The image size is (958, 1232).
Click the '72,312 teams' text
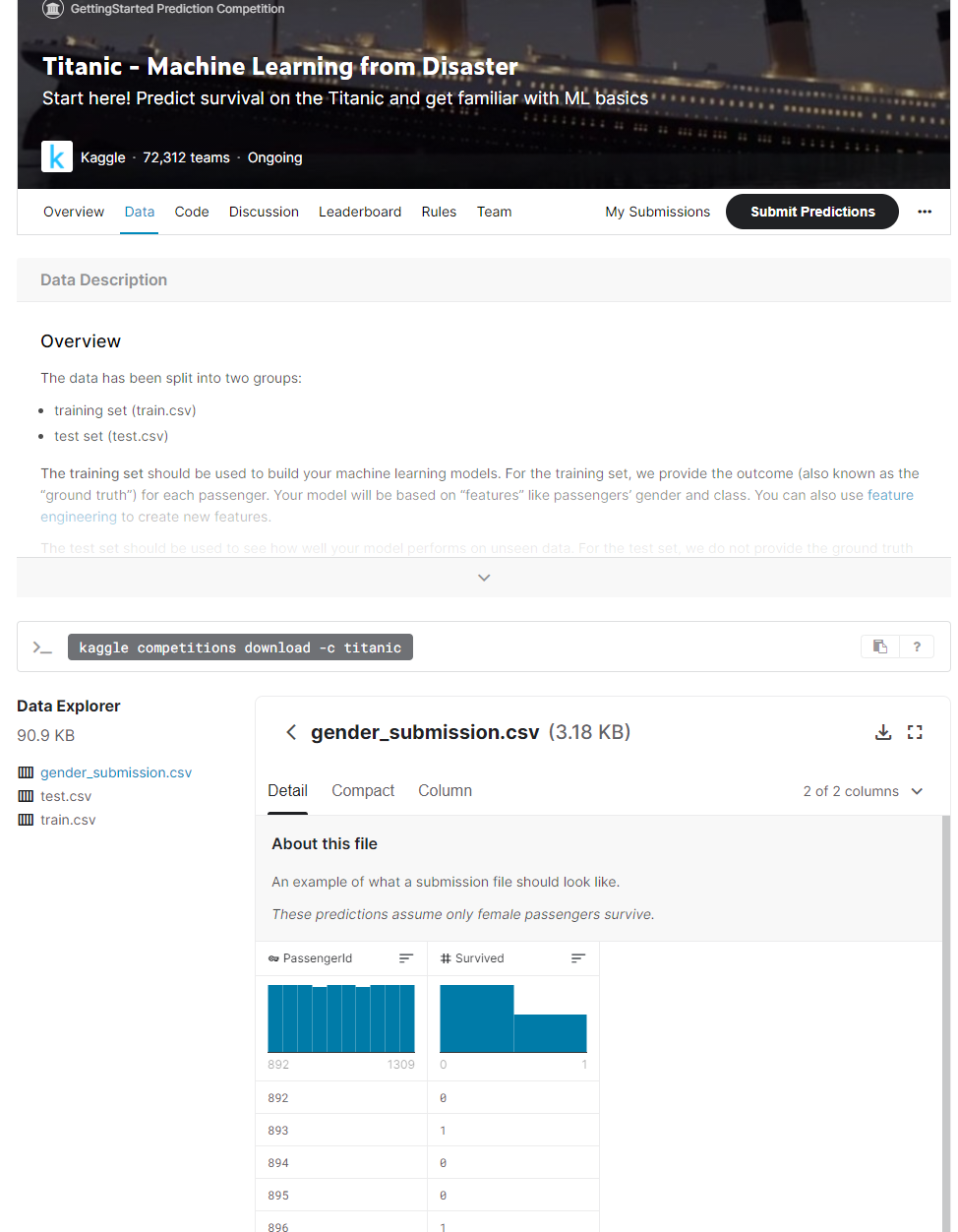[x=186, y=157]
